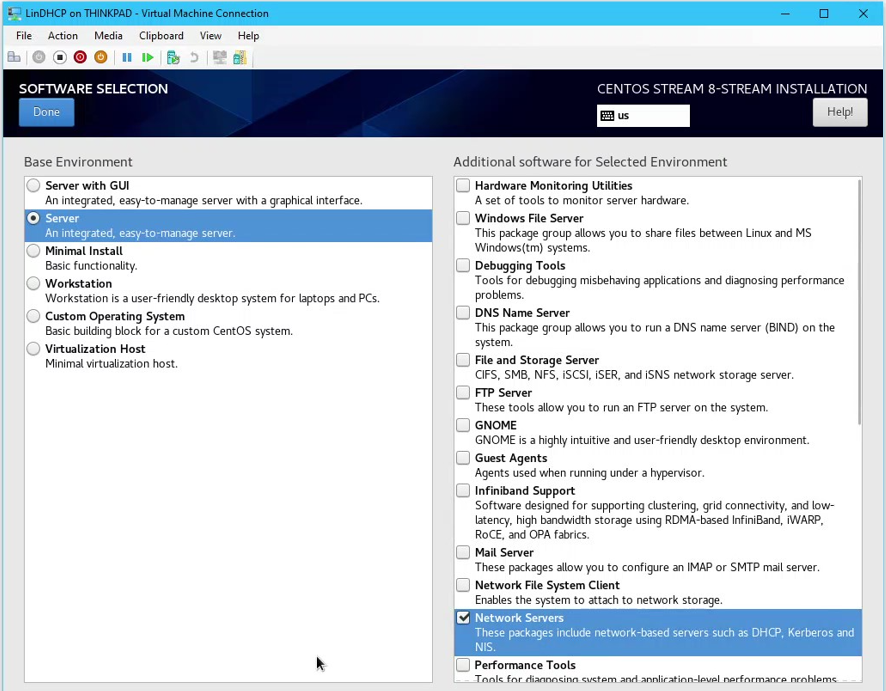Turn off the VM with stop icon
The width and height of the screenshot is (886, 691).
pos(59,57)
